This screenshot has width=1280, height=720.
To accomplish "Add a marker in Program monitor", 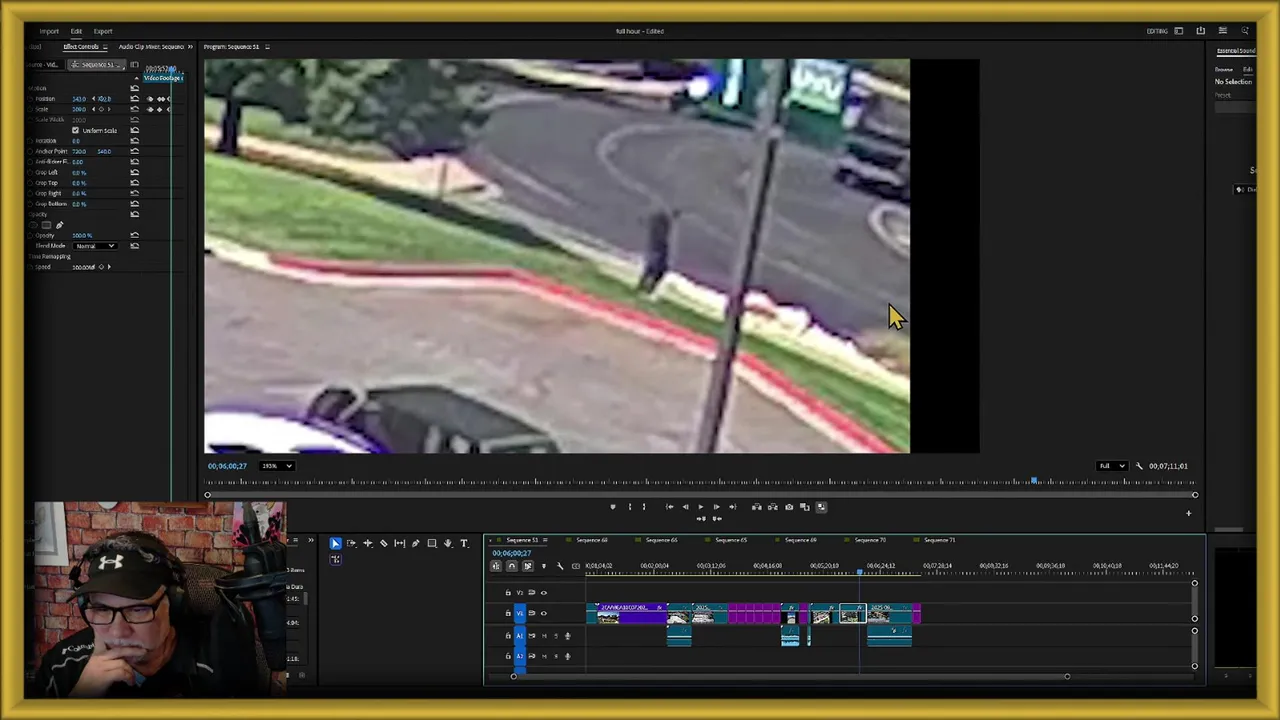I will (613, 507).
